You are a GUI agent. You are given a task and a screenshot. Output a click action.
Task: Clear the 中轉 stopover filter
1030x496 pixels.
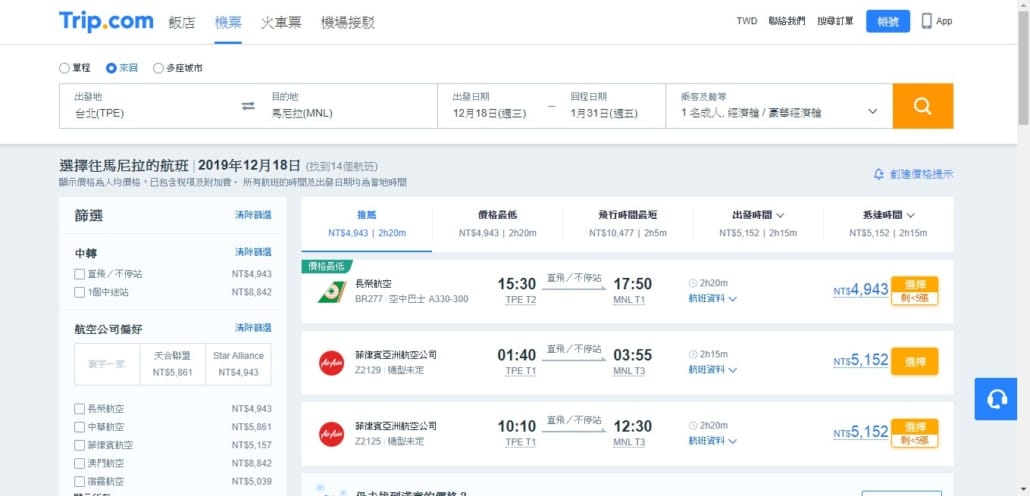254,252
